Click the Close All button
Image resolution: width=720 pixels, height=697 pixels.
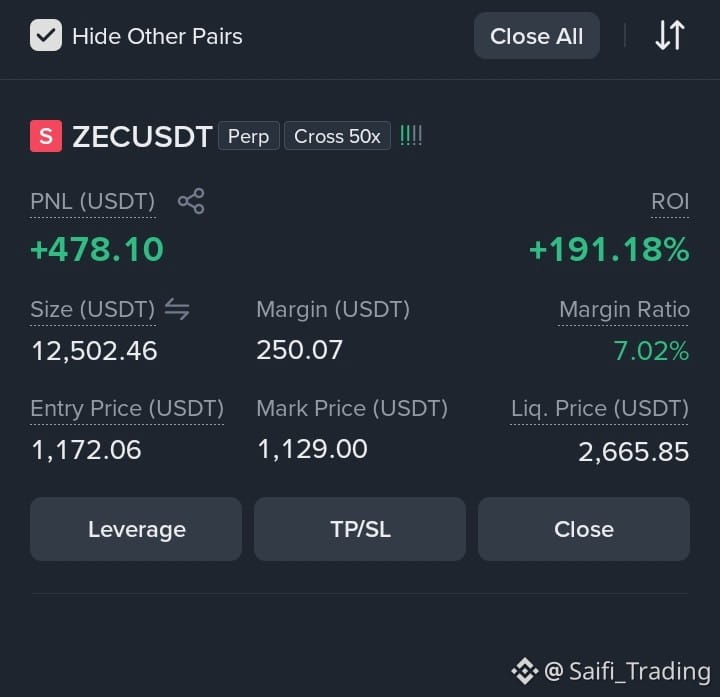coord(536,36)
